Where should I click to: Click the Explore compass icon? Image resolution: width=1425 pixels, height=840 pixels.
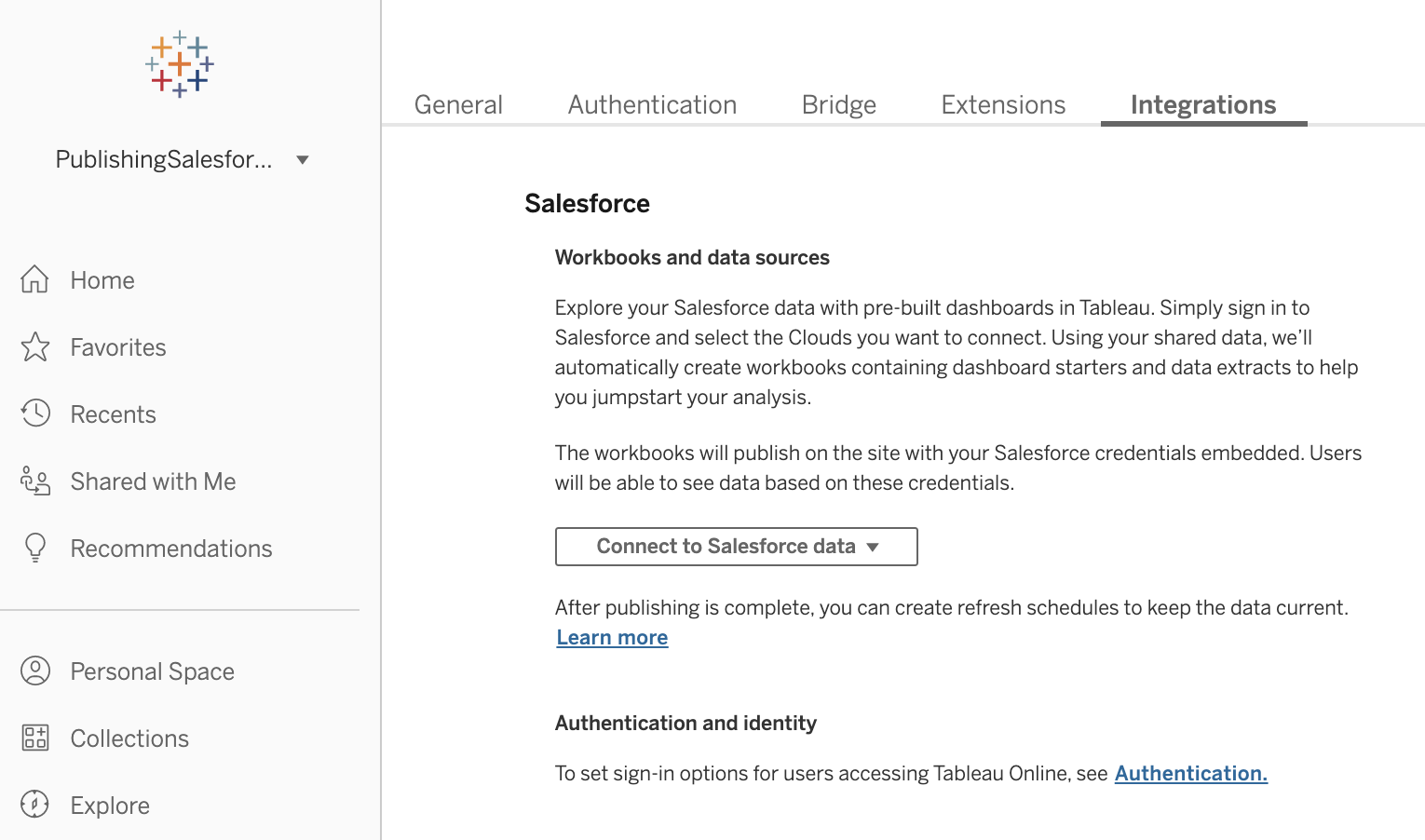[x=35, y=805]
